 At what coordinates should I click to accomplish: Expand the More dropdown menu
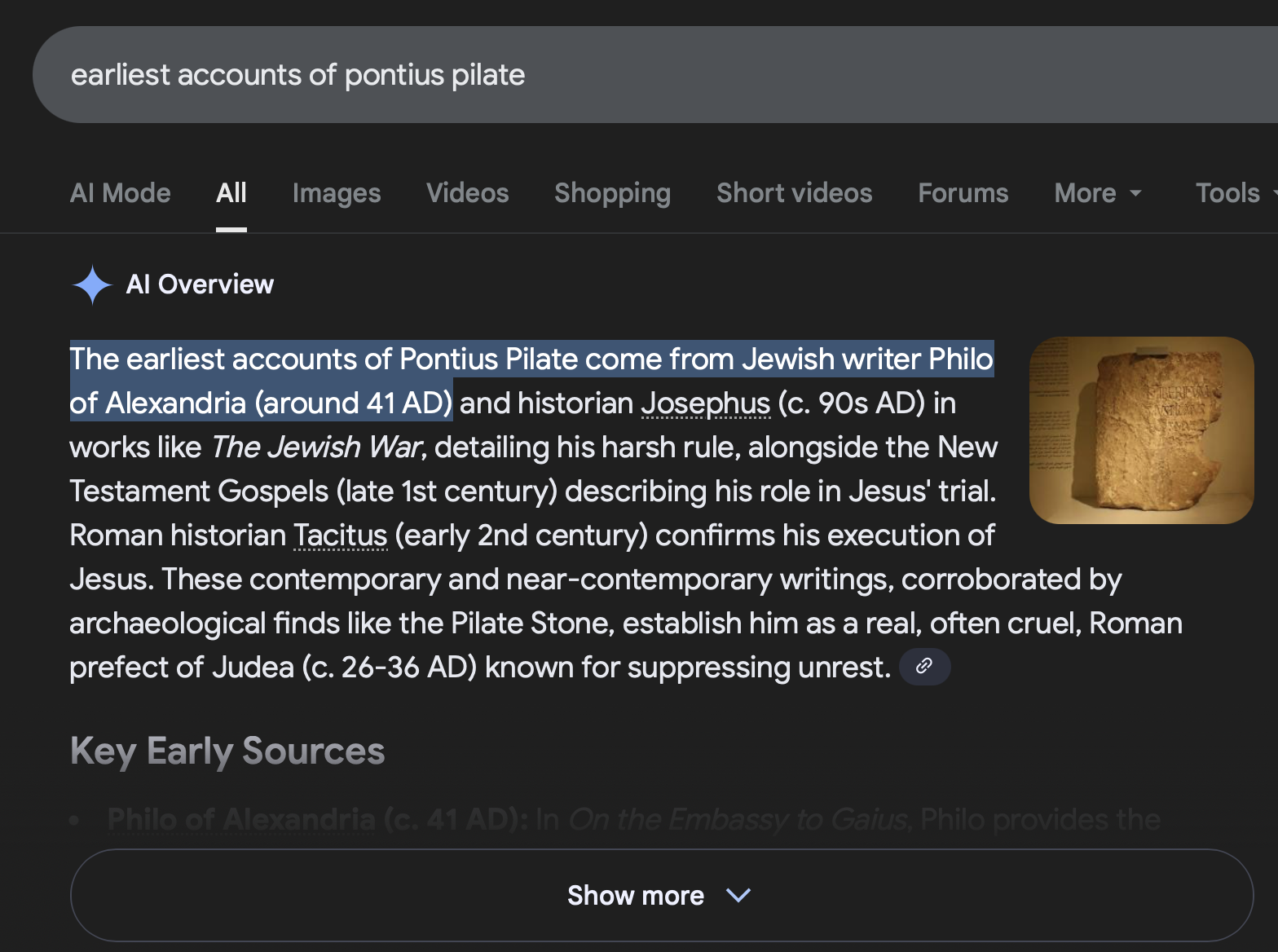[x=1097, y=193]
